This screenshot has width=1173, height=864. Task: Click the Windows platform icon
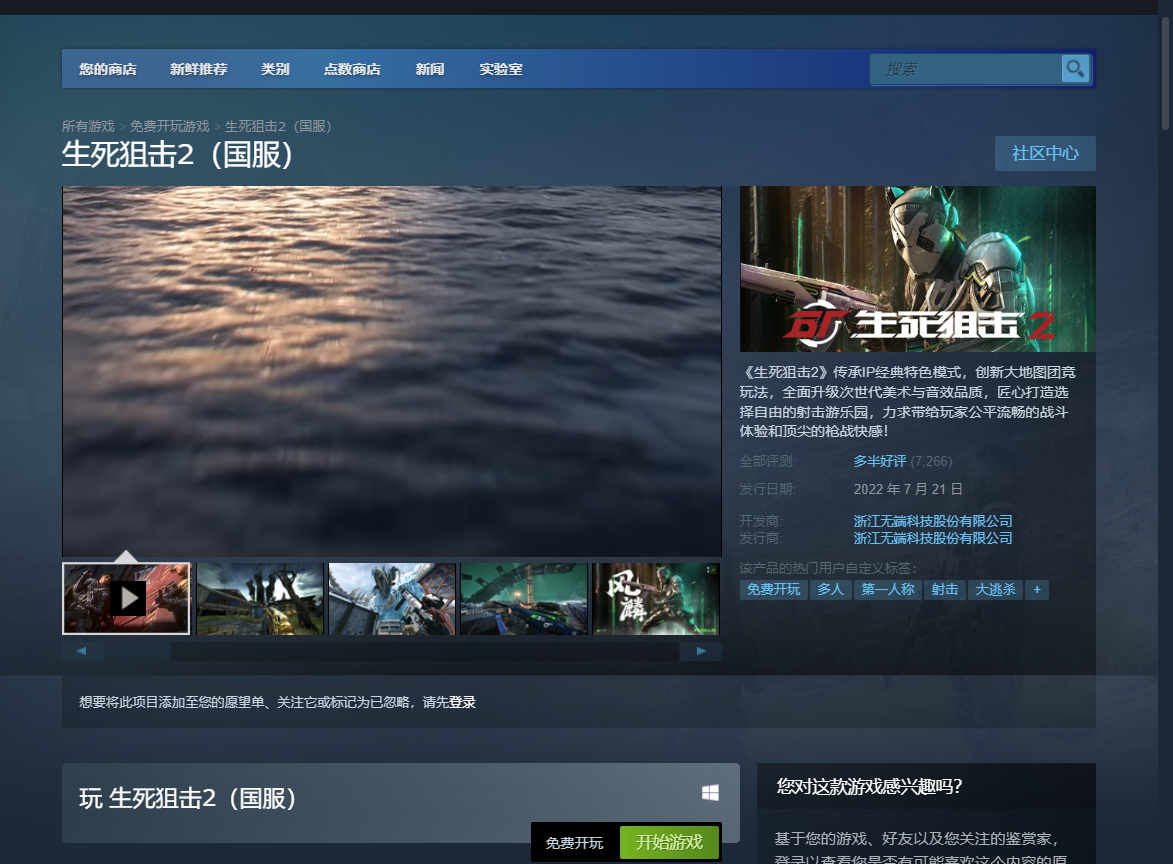coord(711,791)
